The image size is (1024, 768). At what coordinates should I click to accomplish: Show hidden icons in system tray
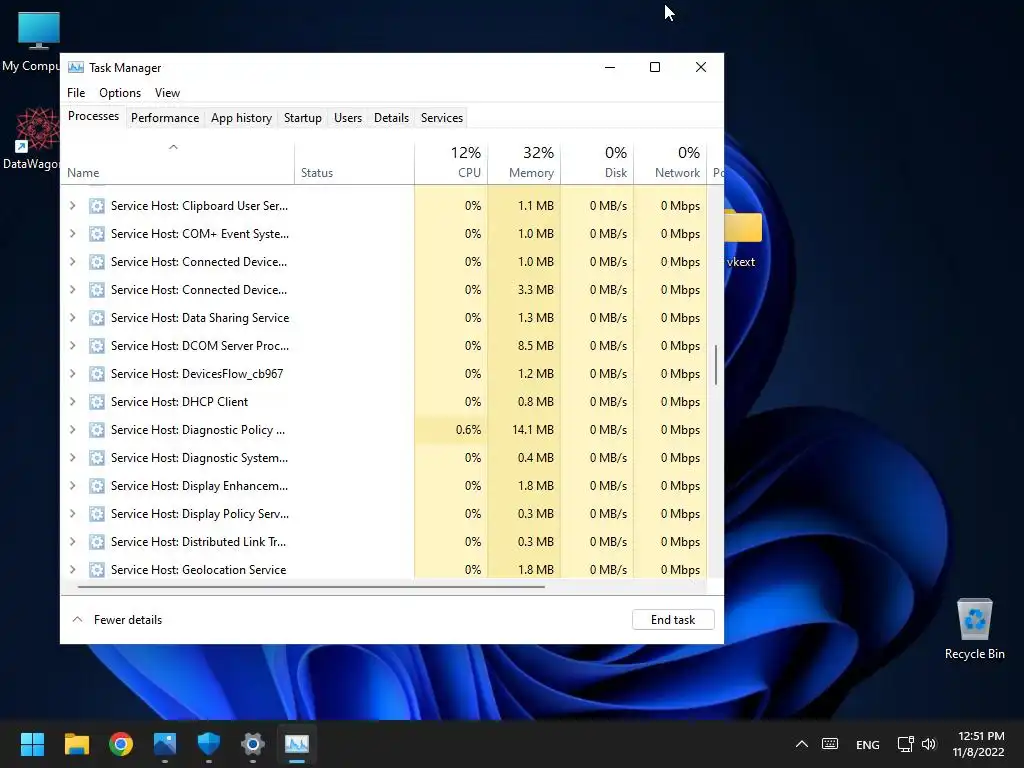pos(802,744)
